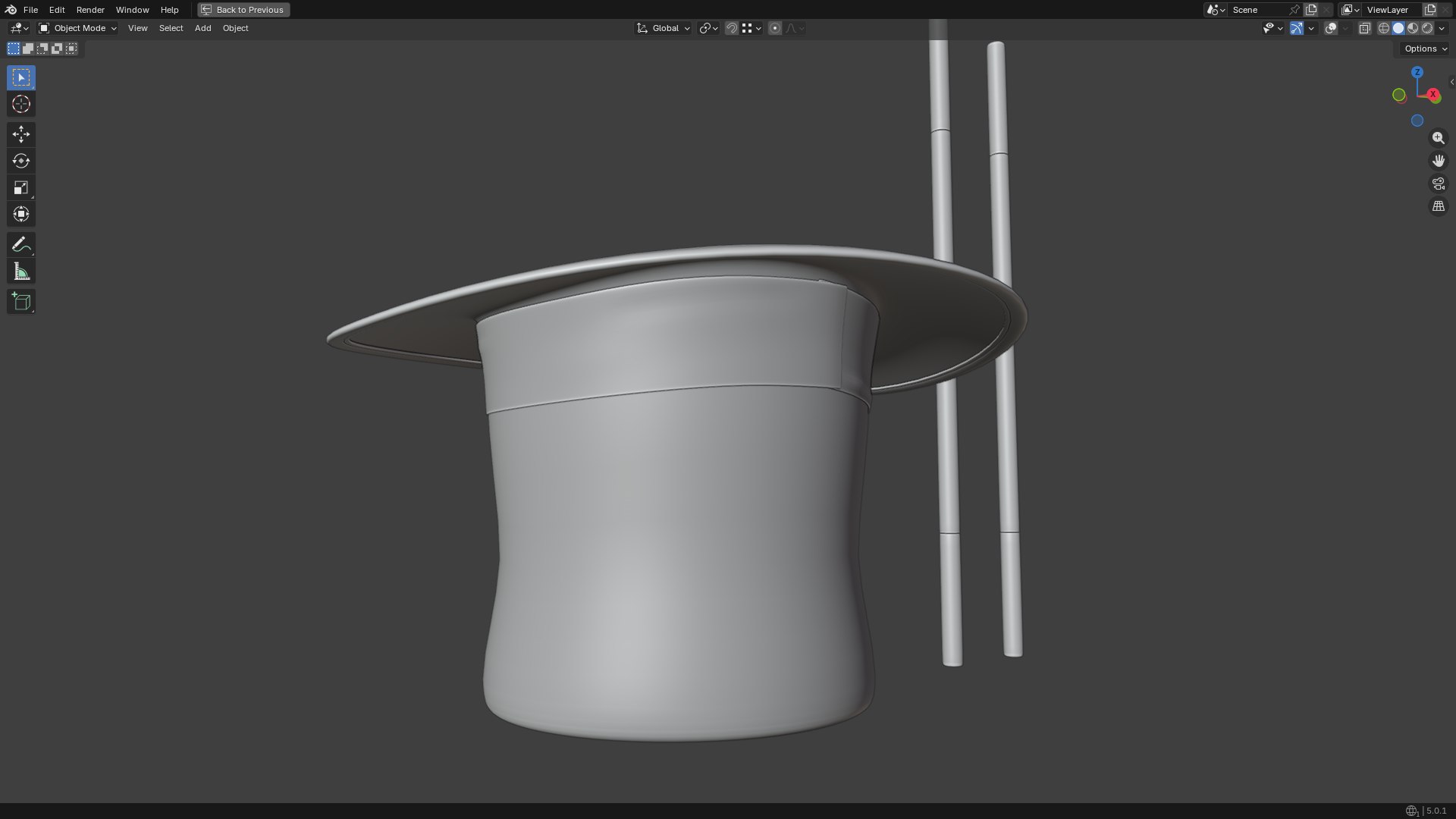This screenshot has width=1456, height=819.
Task: Set selection mode to New (Set)
Action: tap(14, 49)
